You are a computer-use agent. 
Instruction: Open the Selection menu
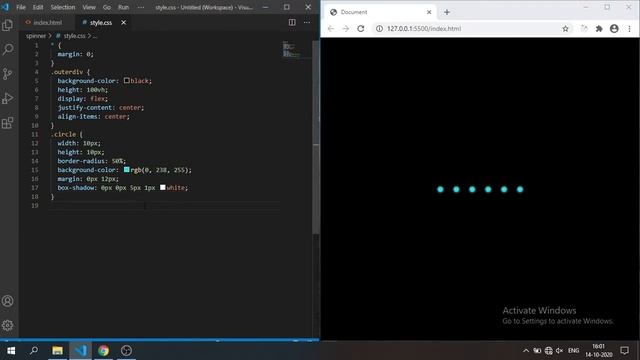(x=62, y=7)
